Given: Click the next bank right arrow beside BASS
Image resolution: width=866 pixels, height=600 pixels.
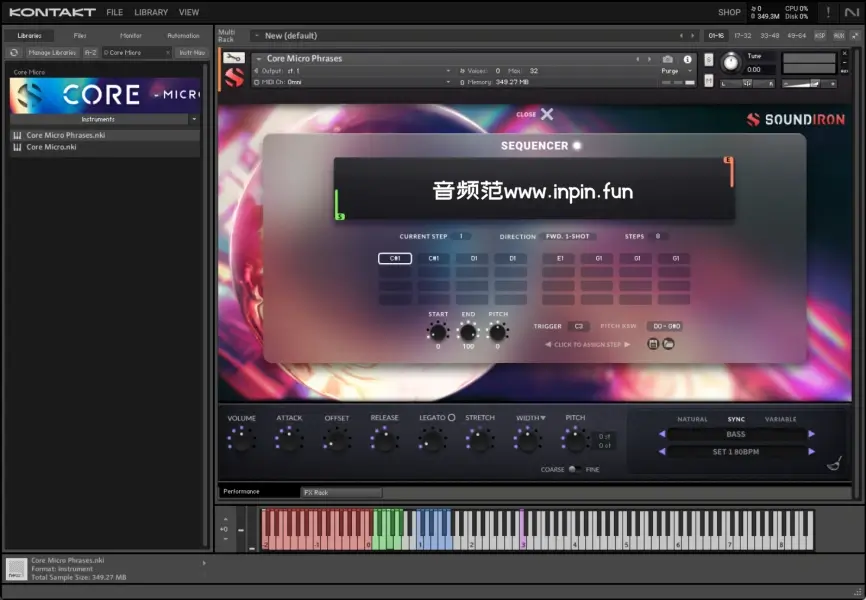Looking at the screenshot, I should click(811, 435).
